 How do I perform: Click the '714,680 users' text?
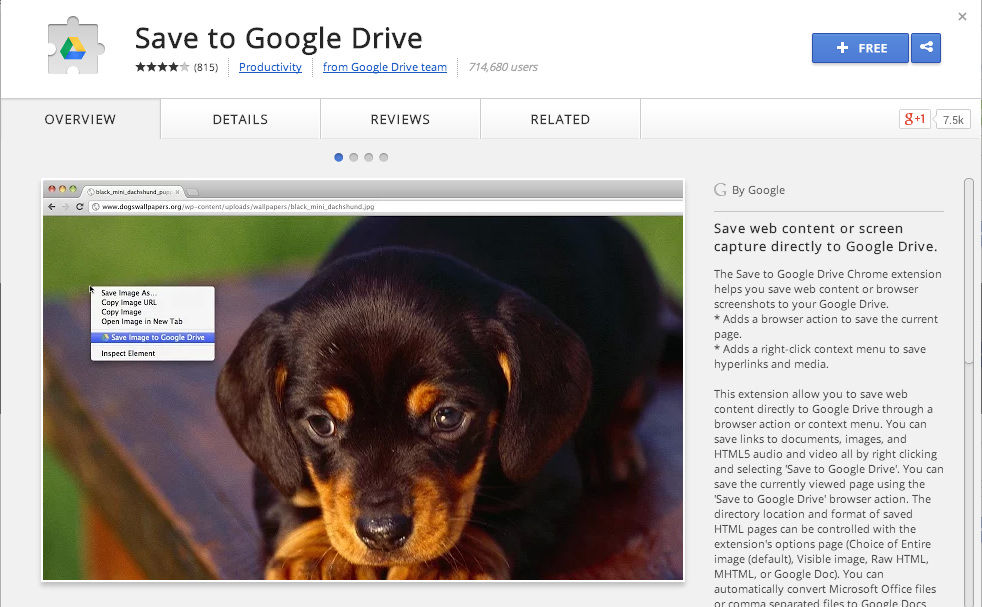click(503, 67)
